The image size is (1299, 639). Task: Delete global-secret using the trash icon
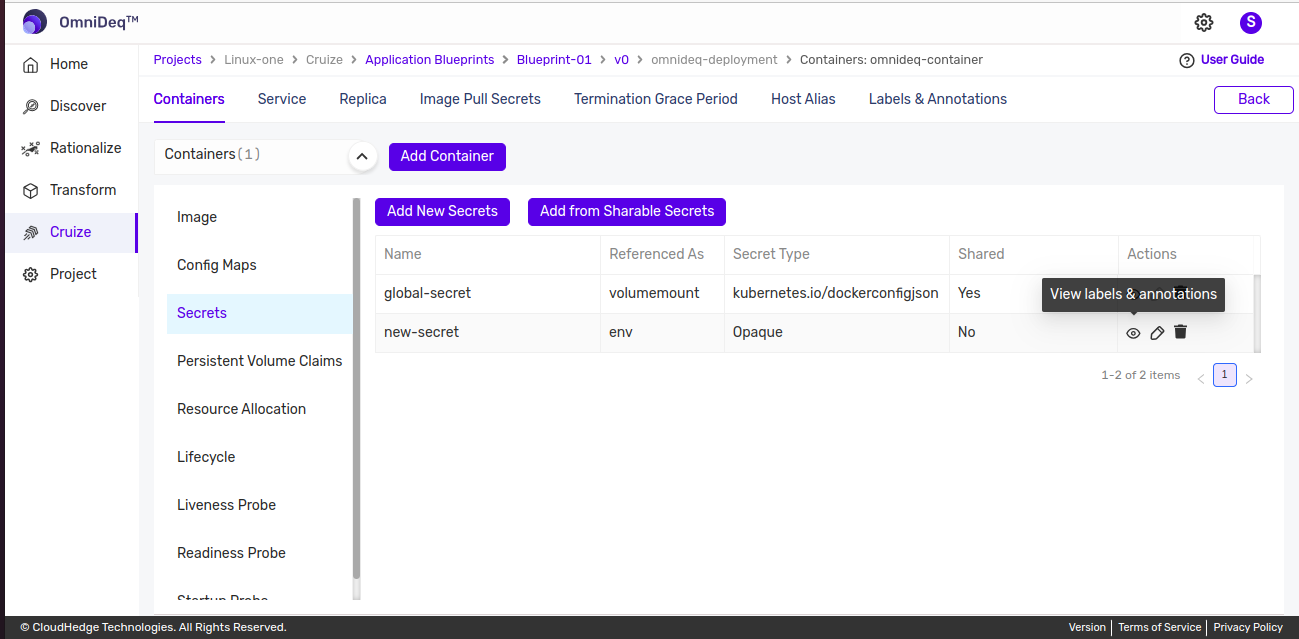point(1180,292)
